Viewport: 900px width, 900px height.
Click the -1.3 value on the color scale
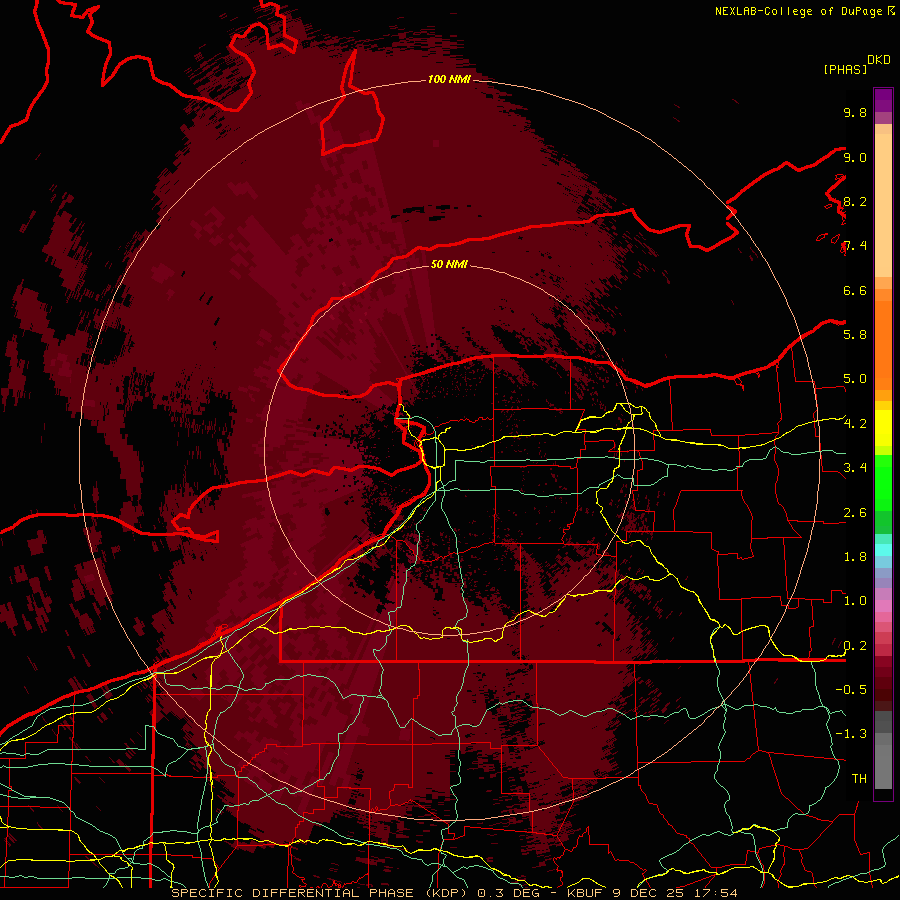851,734
